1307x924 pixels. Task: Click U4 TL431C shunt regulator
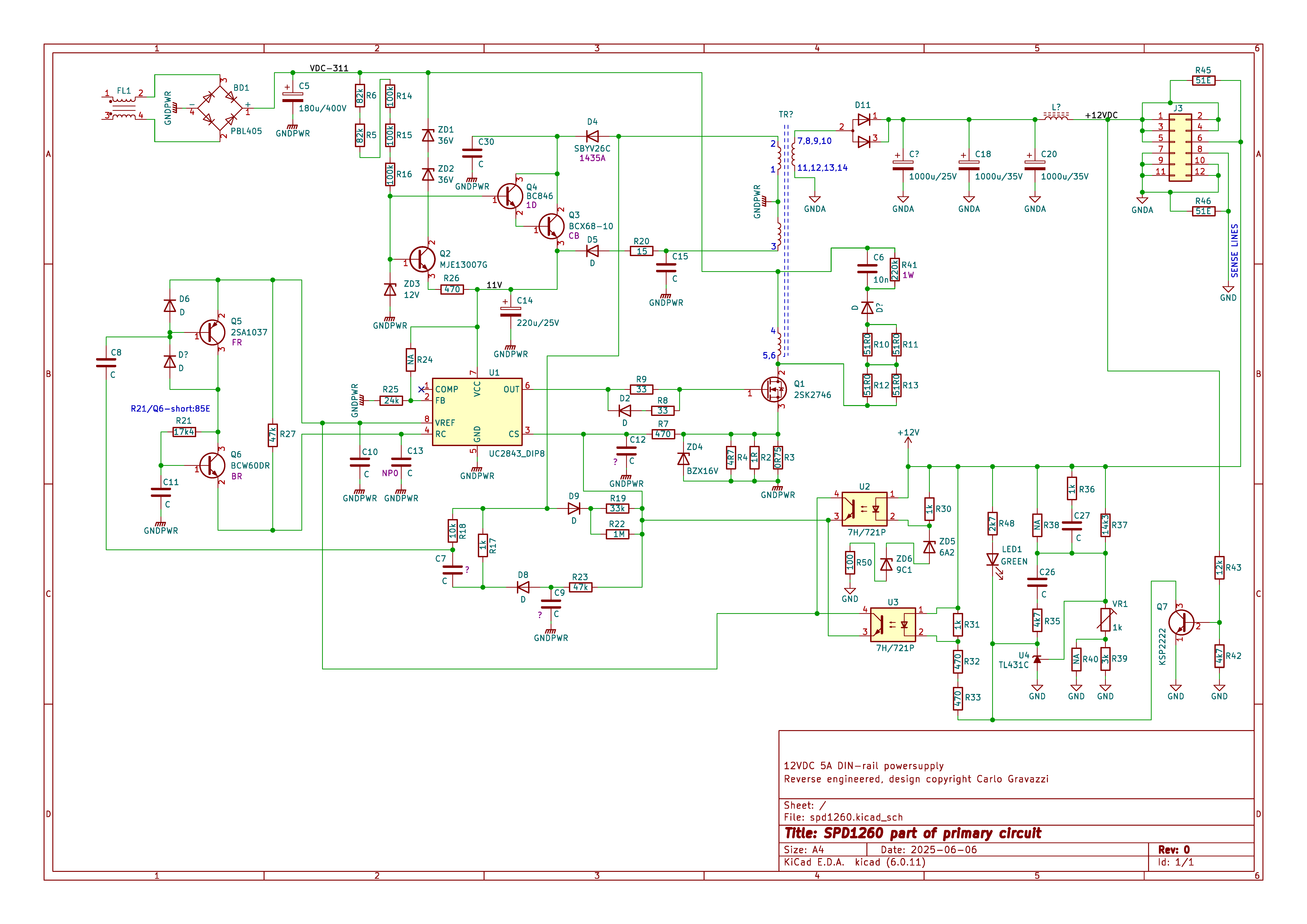pos(1037,659)
